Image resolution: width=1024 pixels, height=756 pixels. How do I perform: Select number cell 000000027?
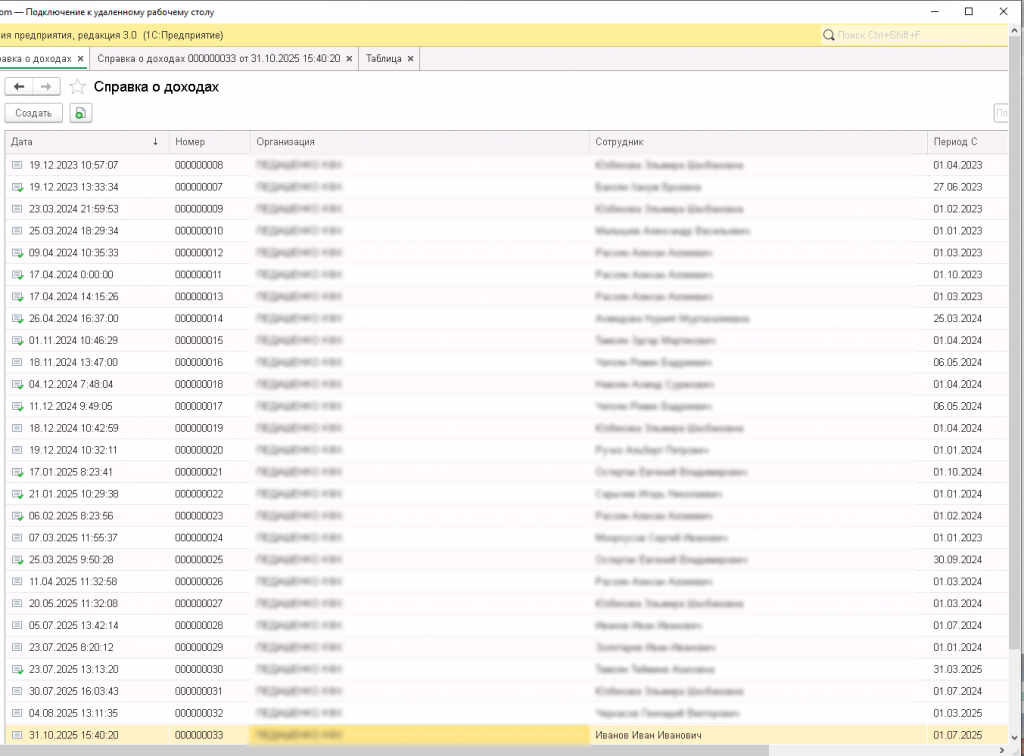pos(209,604)
